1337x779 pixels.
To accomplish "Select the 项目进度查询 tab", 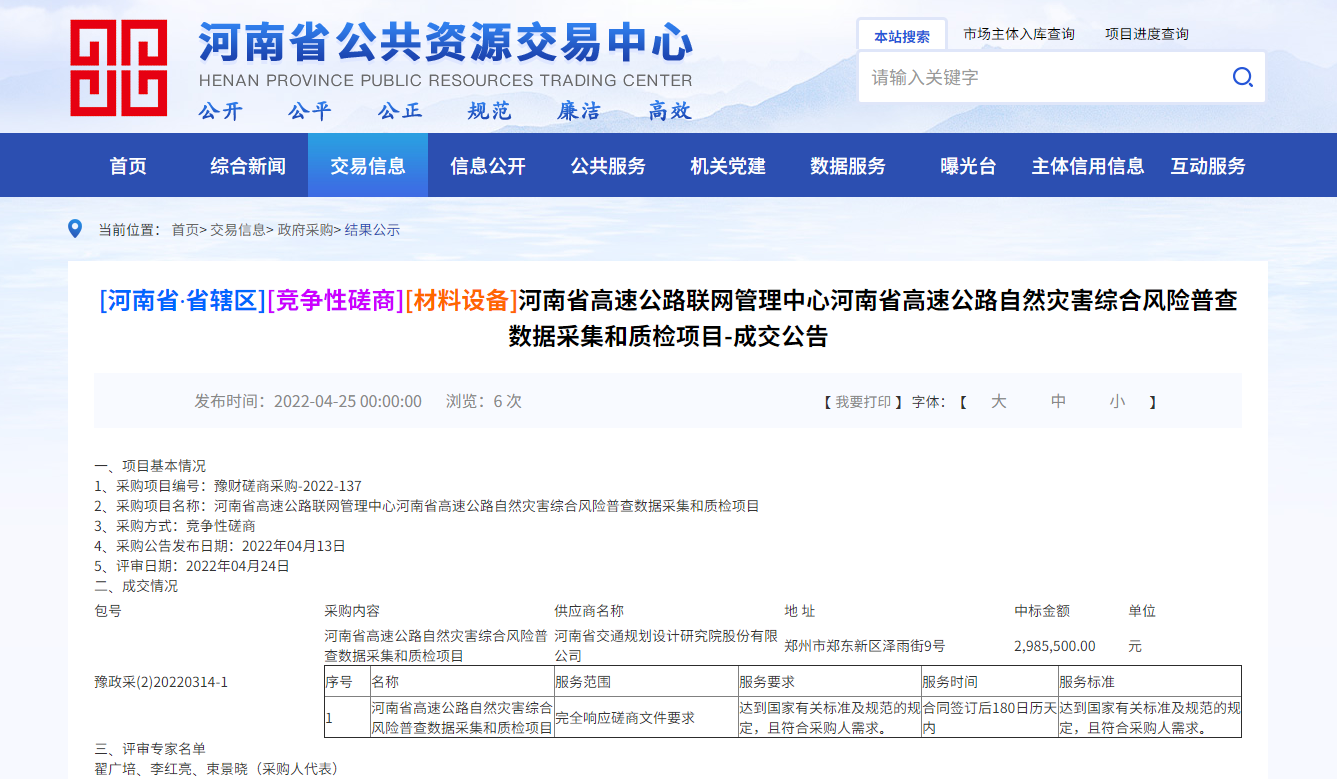I will 1148,33.
